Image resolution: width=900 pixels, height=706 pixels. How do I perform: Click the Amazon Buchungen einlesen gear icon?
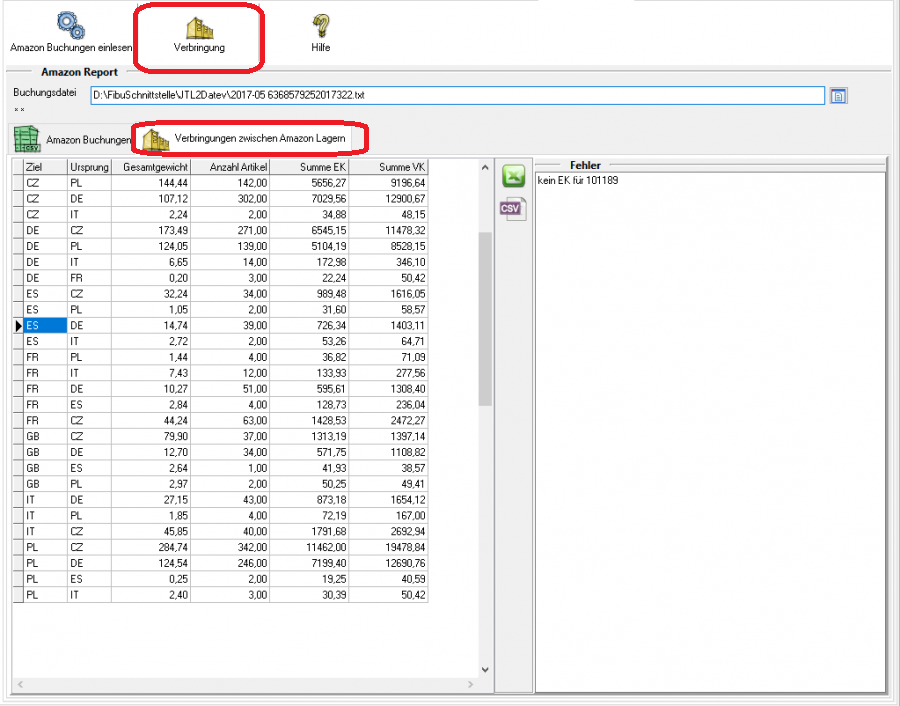coord(70,26)
